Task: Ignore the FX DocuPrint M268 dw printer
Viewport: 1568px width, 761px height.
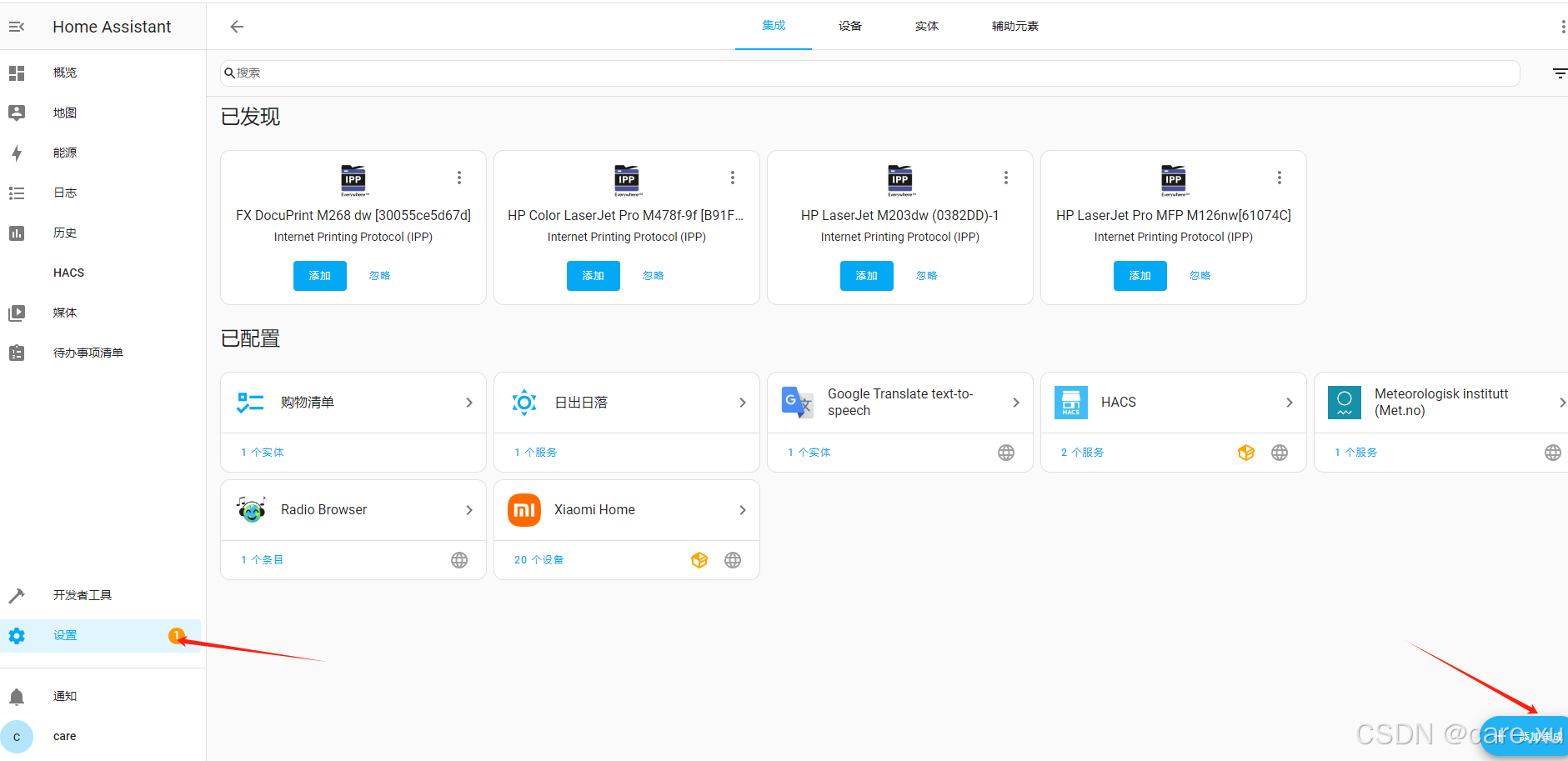Action: tap(380, 276)
